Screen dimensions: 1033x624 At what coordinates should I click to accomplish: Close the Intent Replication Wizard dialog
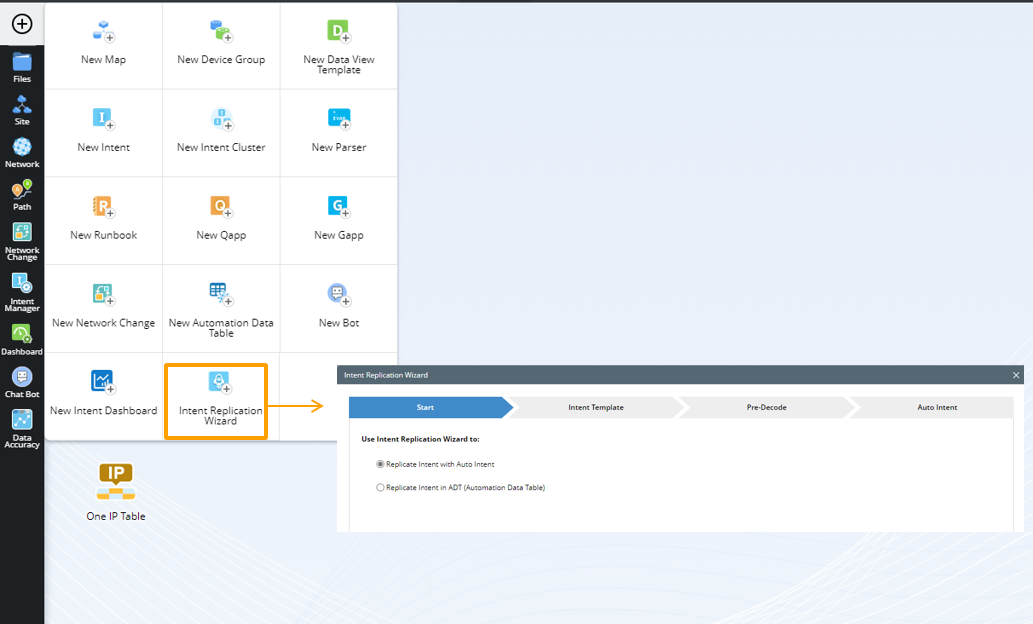tap(1016, 375)
